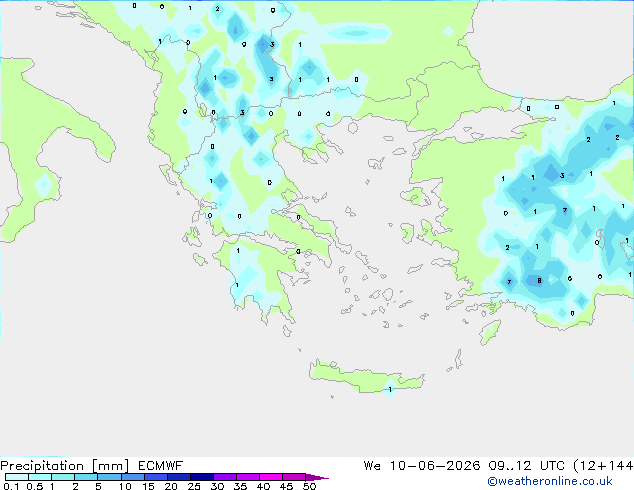Click the legend label '25'

point(194,486)
